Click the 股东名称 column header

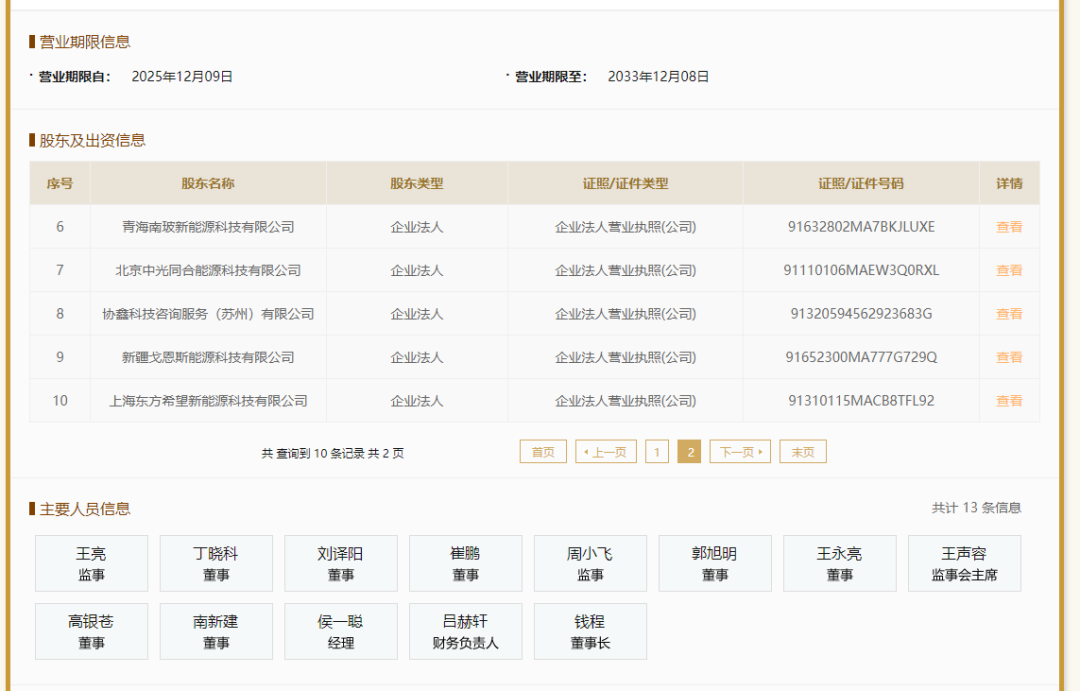tap(208, 183)
